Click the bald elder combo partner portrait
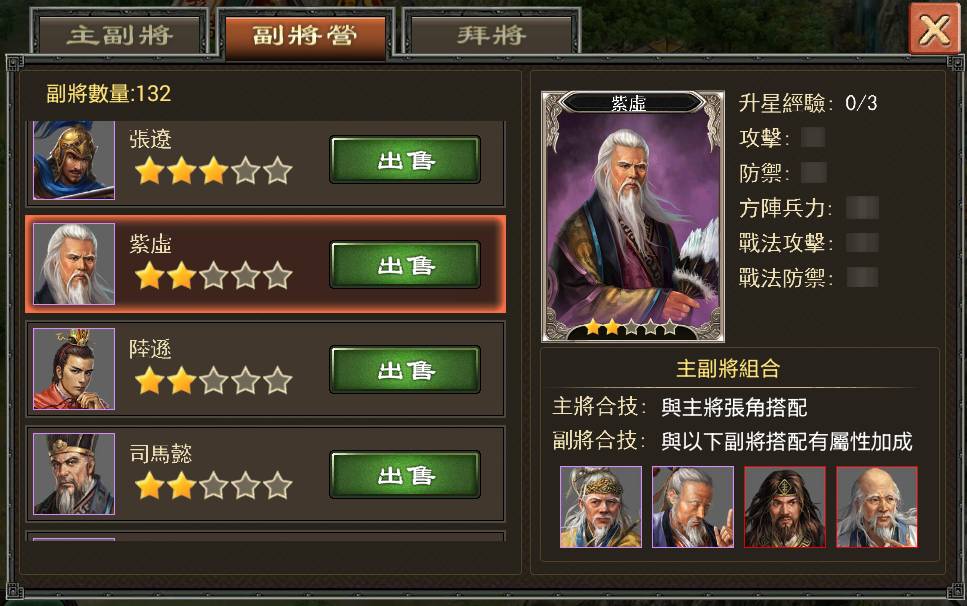Viewport: 967px width, 606px height. point(877,507)
